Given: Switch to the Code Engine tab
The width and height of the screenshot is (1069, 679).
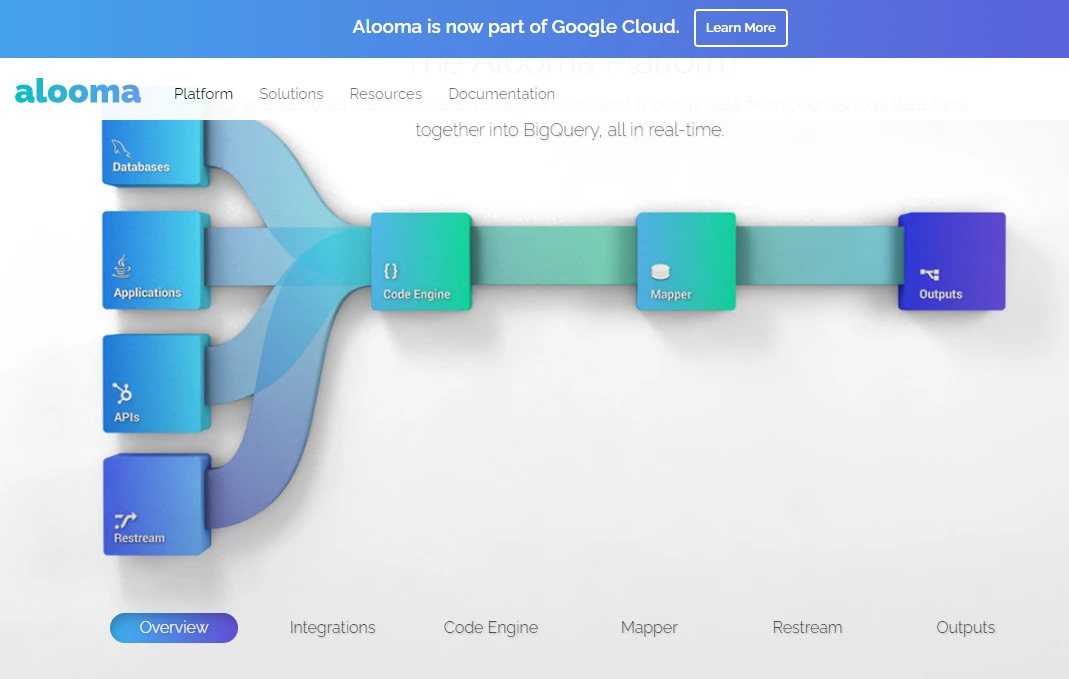Looking at the screenshot, I should coord(490,628).
